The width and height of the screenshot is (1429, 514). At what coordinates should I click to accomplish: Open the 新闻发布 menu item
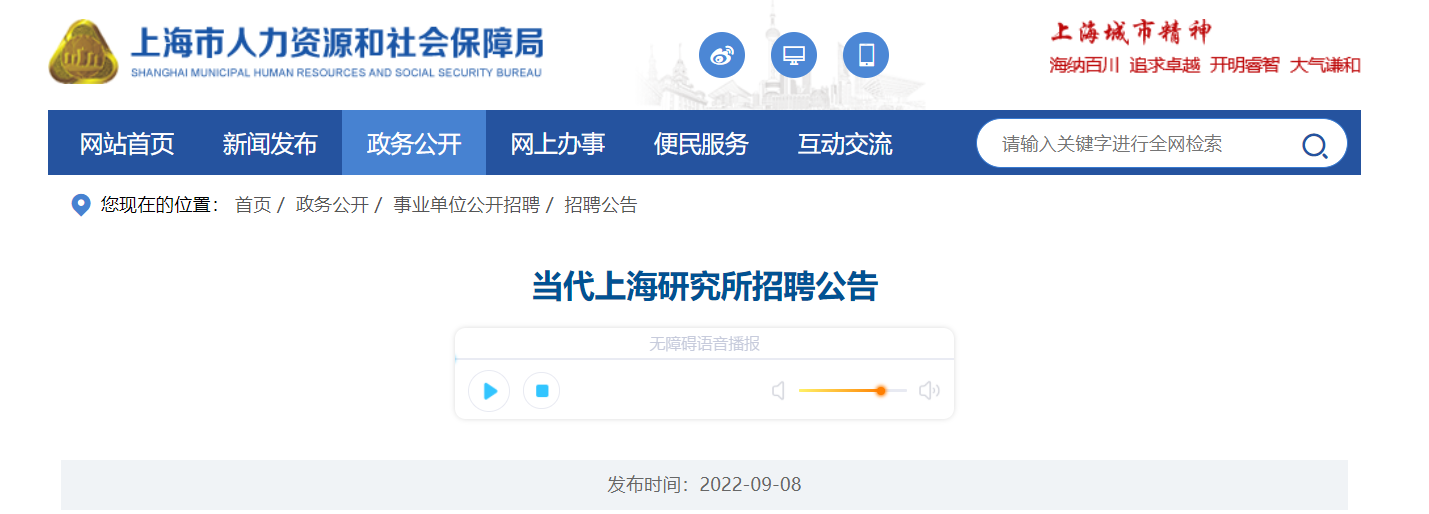270,144
